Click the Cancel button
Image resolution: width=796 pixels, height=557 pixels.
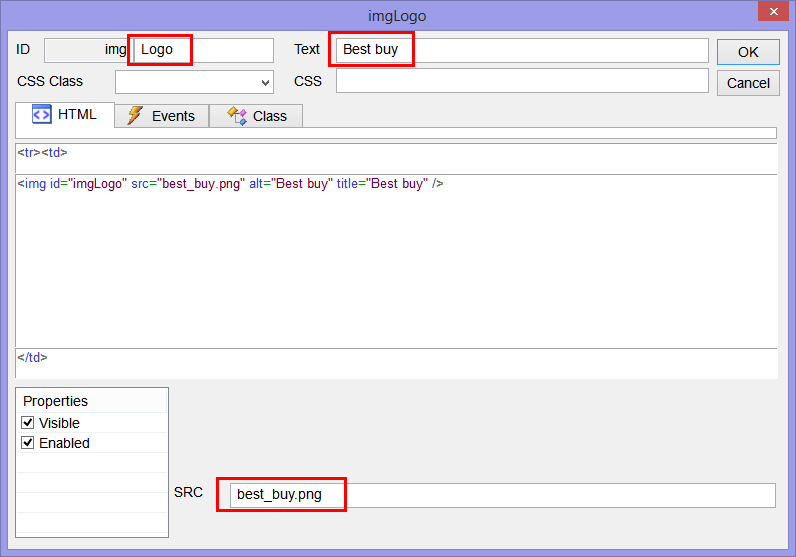[x=748, y=83]
